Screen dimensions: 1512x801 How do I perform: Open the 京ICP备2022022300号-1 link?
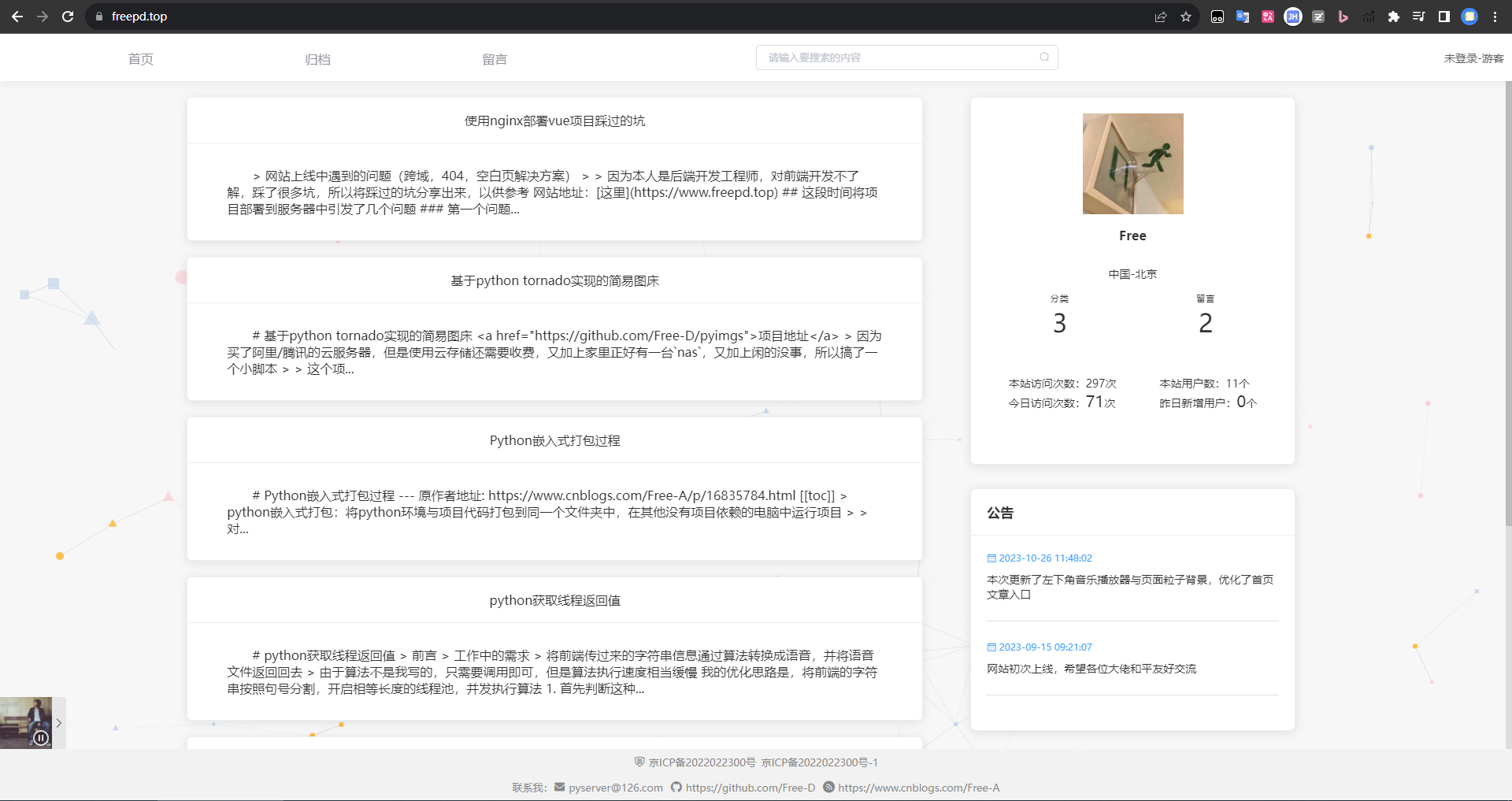819,762
